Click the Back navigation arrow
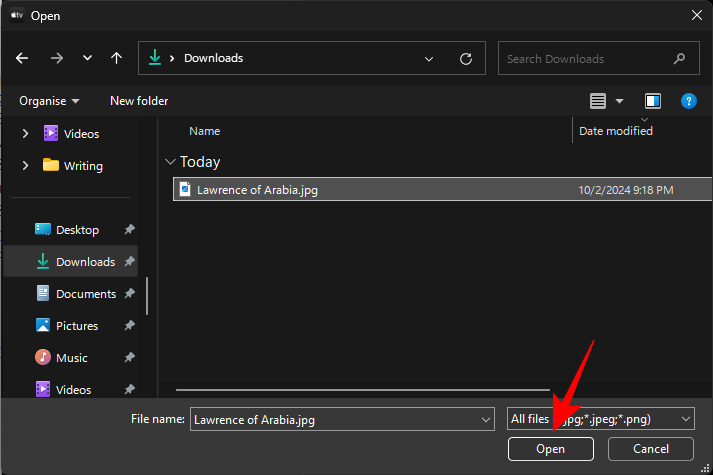Image resolution: width=713 pixels, height=475 pixels. 23,59
